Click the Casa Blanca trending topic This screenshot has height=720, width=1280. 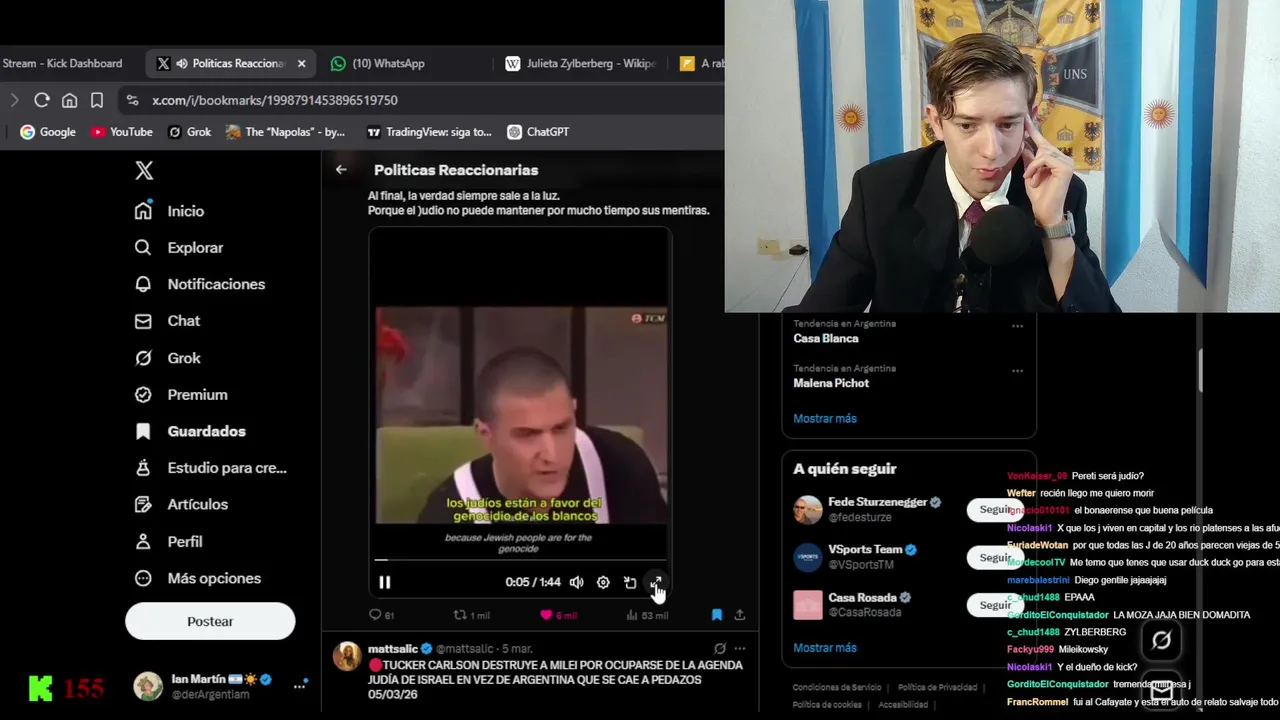tap(826, 338)
